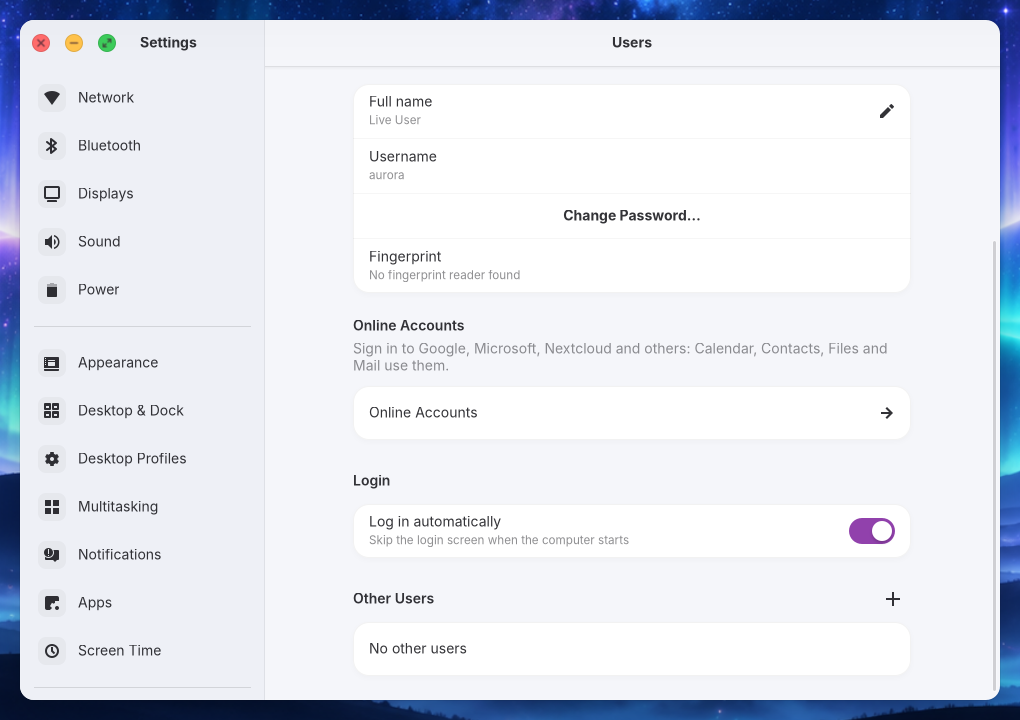Click the Users title in header
The width and height of the screenshot is (1020, 720).
point(632,43)
